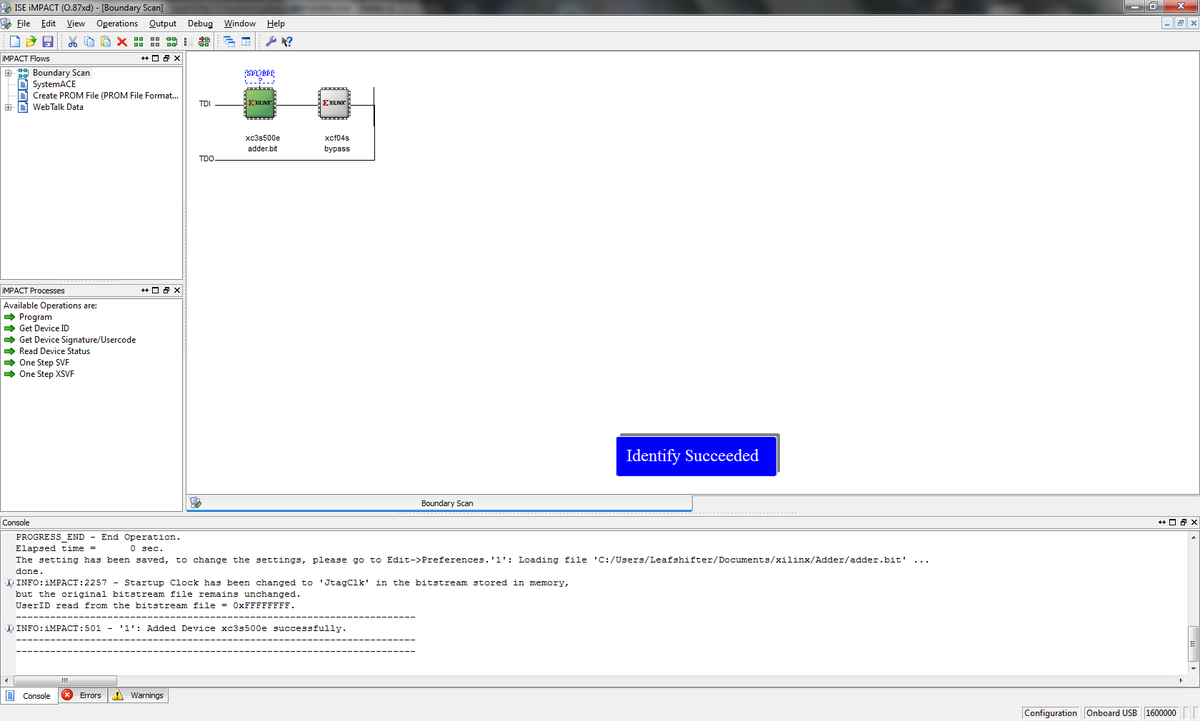This screenshot has height=721, width=1200.
Task: Run Get Device ID operation
Action: tap(44, 328)
